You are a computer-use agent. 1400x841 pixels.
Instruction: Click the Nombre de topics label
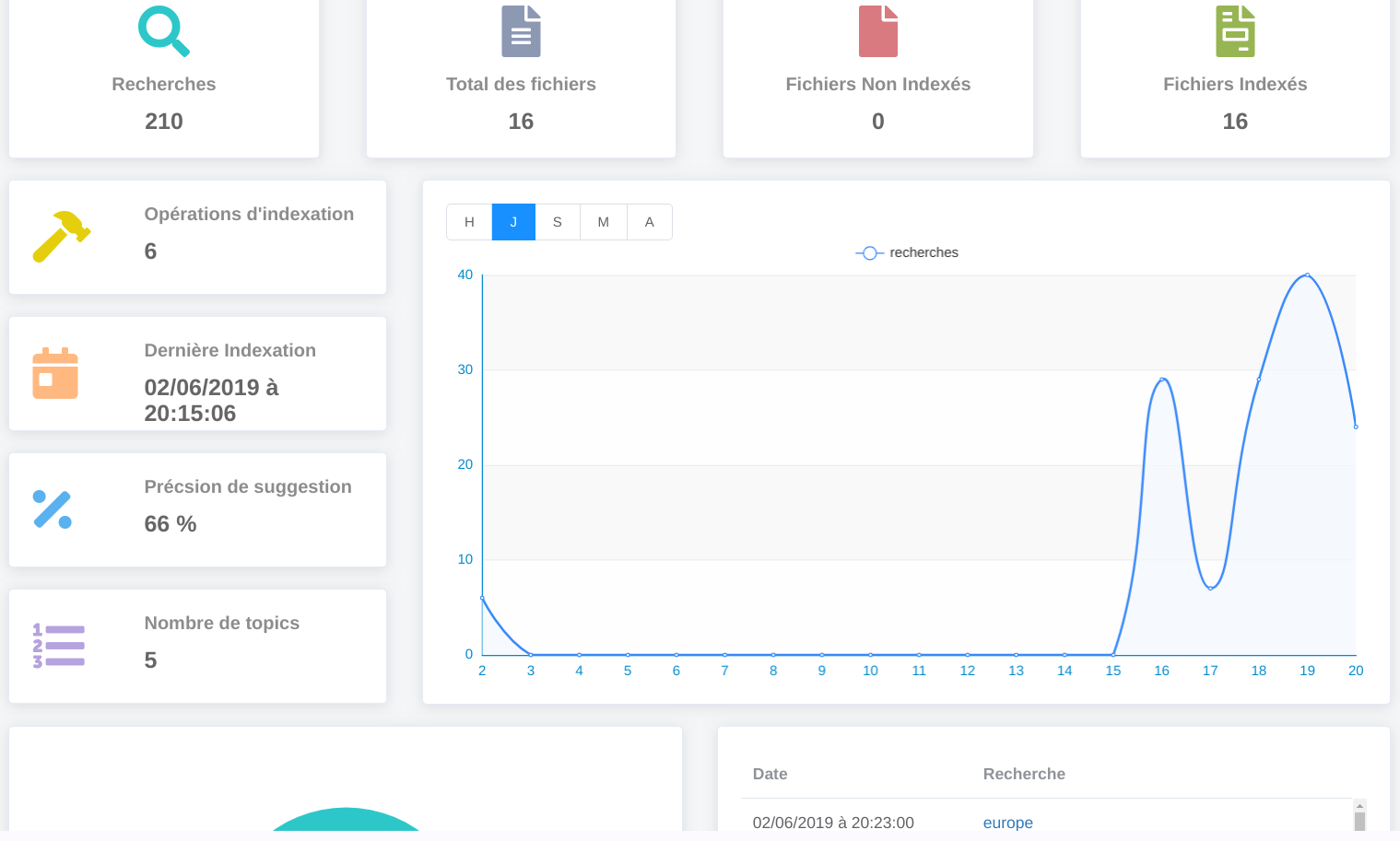click(x=222, y=623)
